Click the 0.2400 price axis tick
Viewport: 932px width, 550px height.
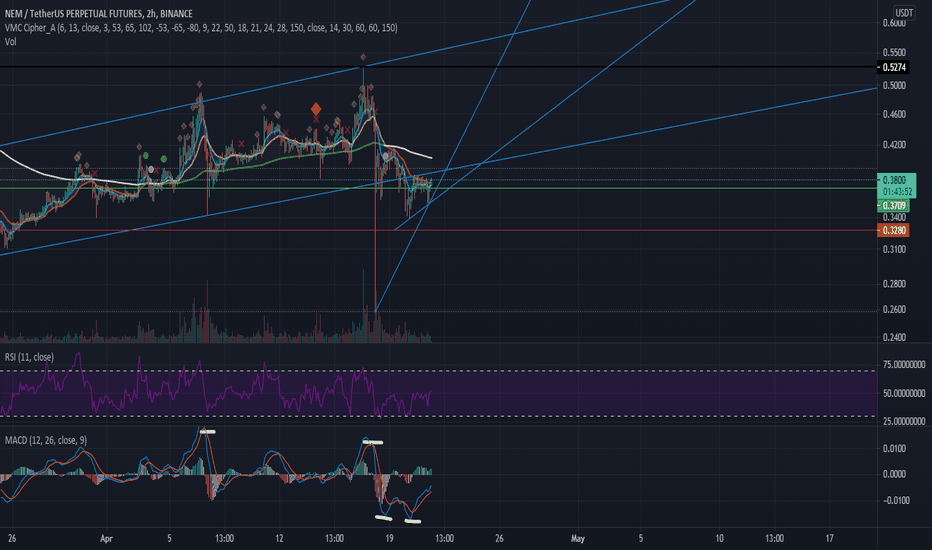click(x=894, y=337)
